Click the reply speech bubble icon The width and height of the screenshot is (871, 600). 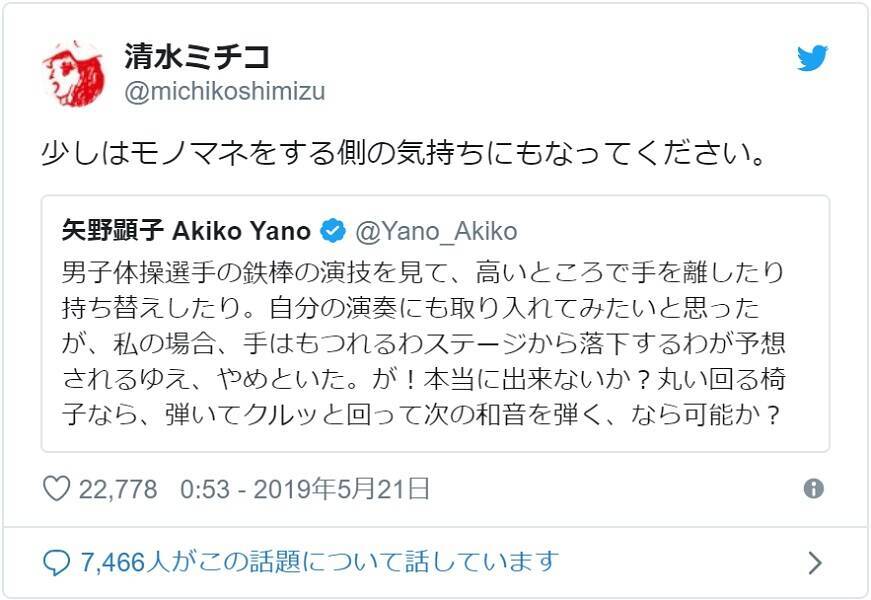pos(56,562)
